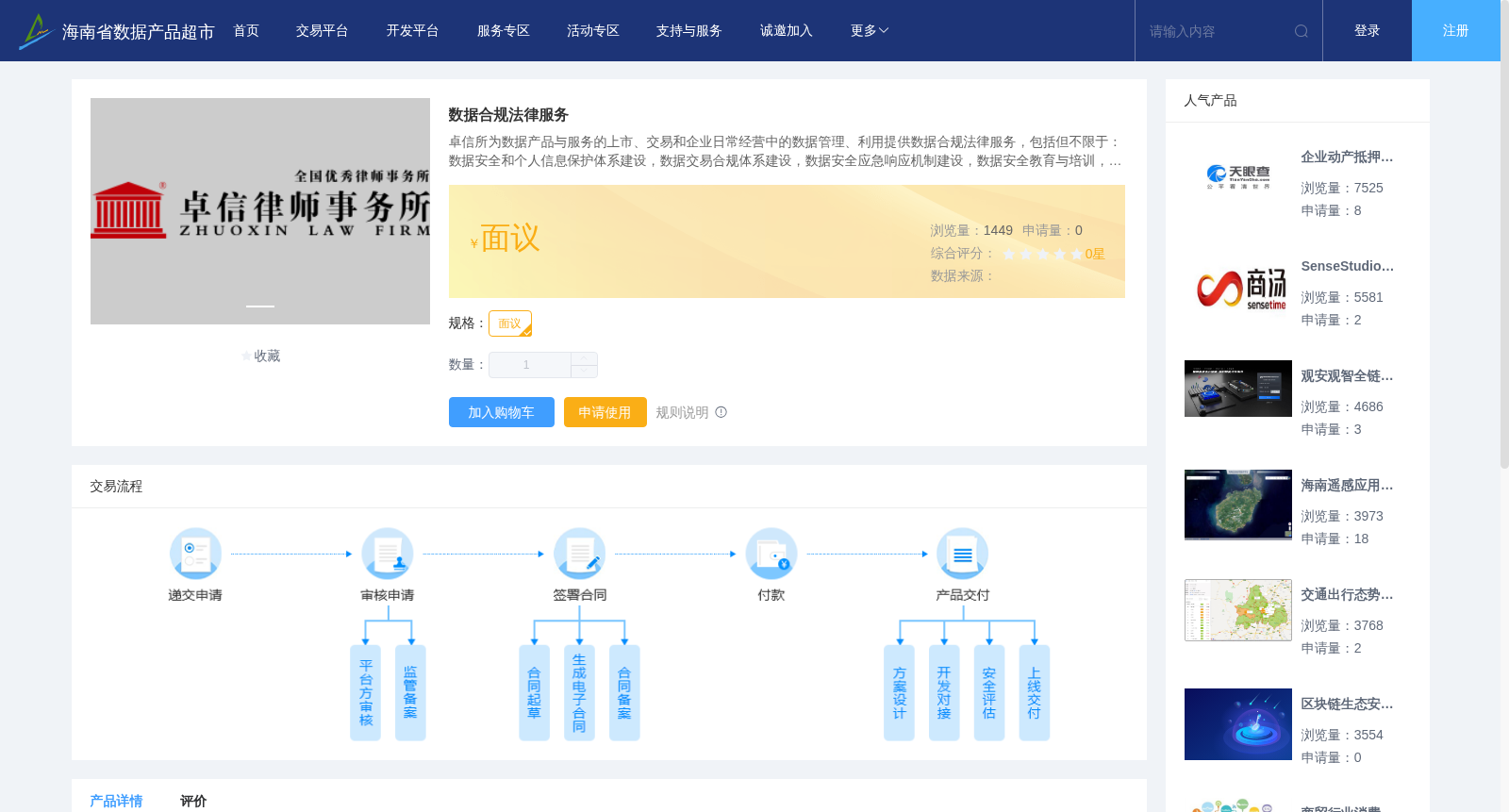
Task: Click the search magnifier icon
Action: pos(1302,31)
